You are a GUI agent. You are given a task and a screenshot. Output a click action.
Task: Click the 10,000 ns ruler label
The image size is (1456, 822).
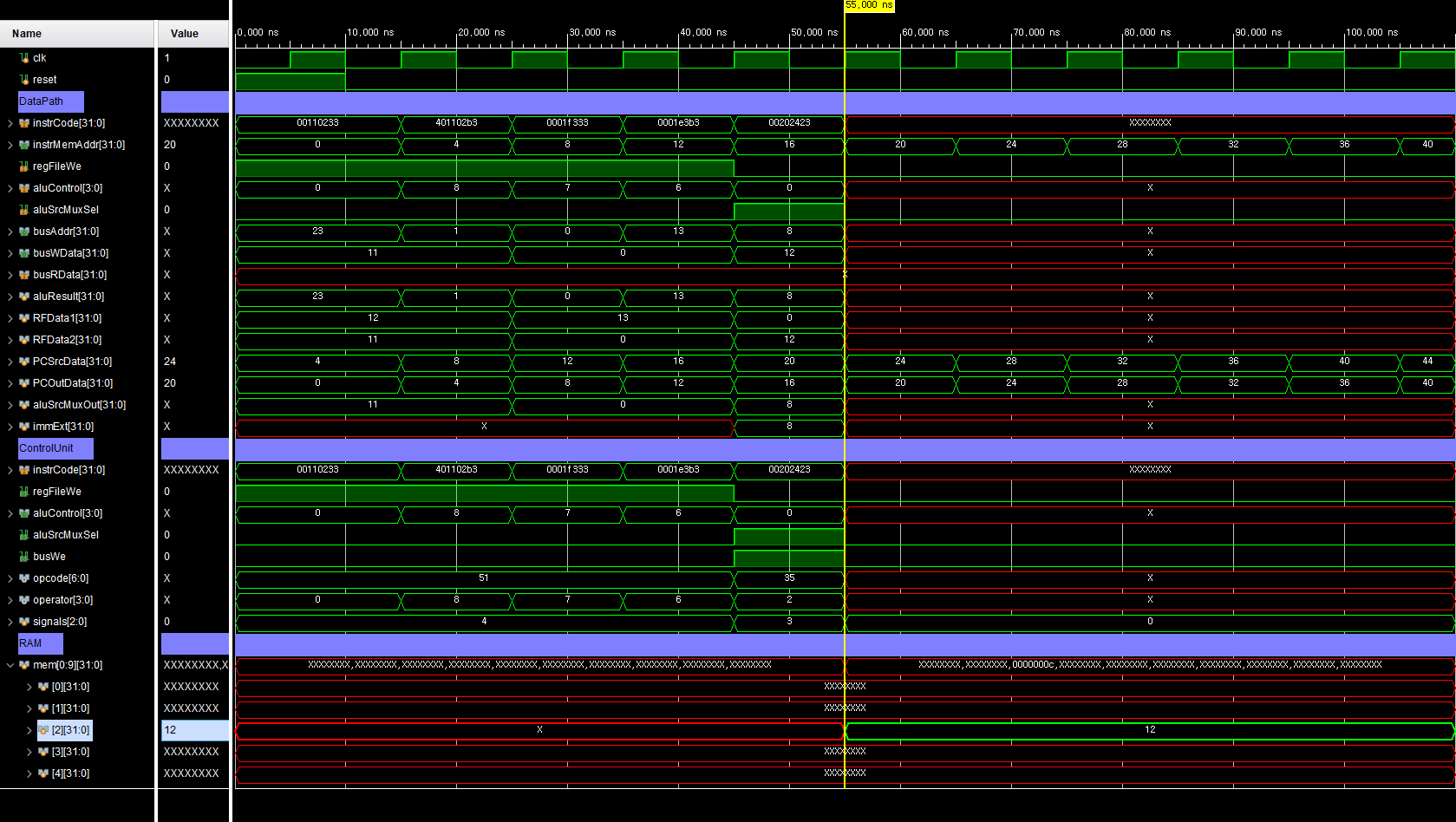point(370,32)
